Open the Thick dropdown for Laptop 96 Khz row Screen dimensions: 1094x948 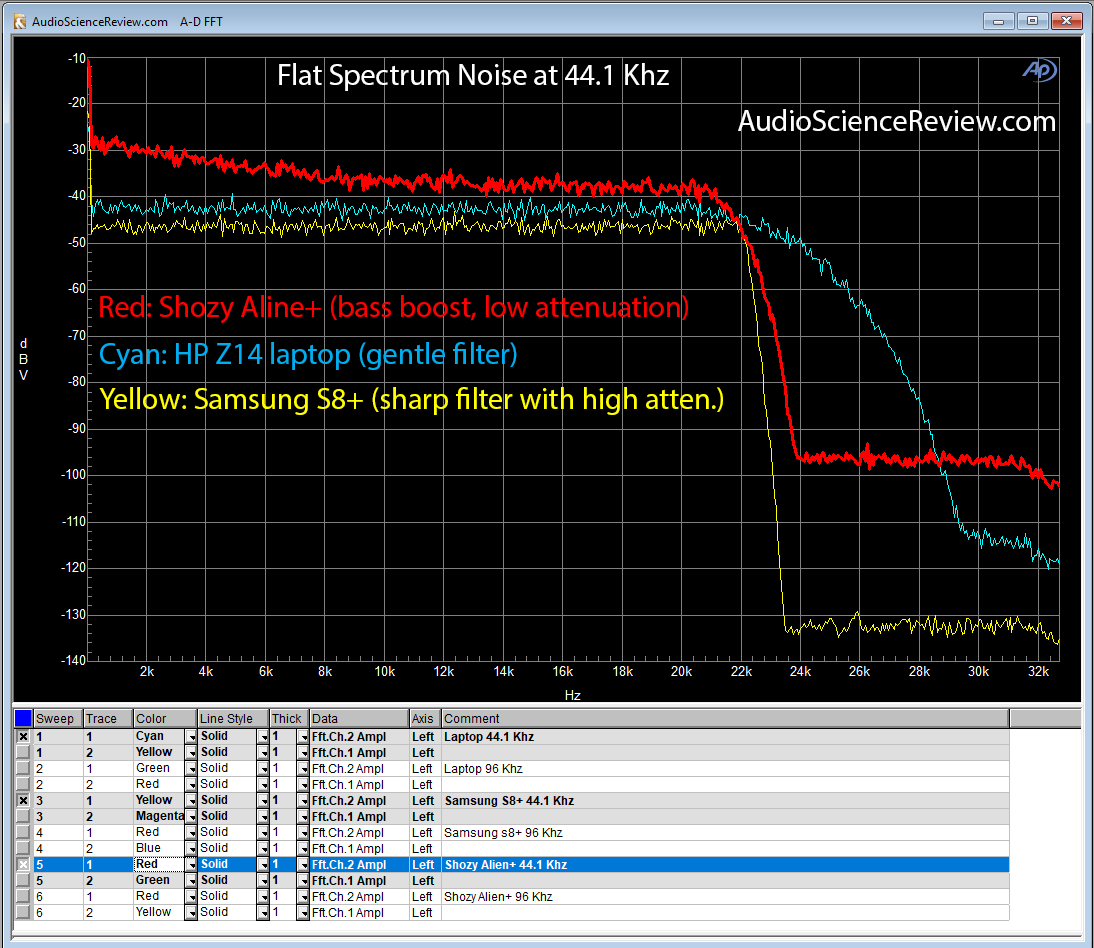[x=303, y=769]
